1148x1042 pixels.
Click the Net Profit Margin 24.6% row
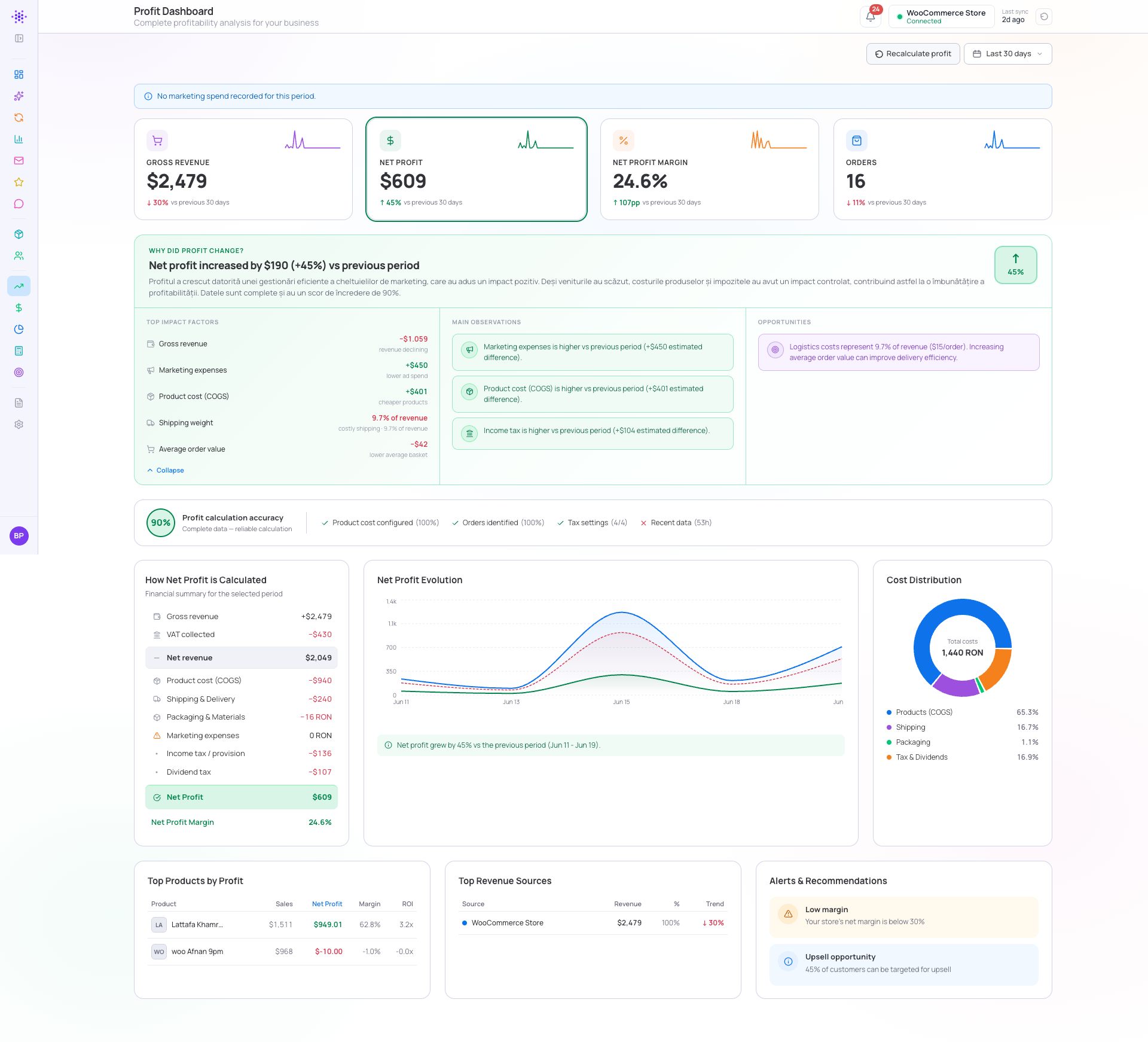click(x=242, y=822)
